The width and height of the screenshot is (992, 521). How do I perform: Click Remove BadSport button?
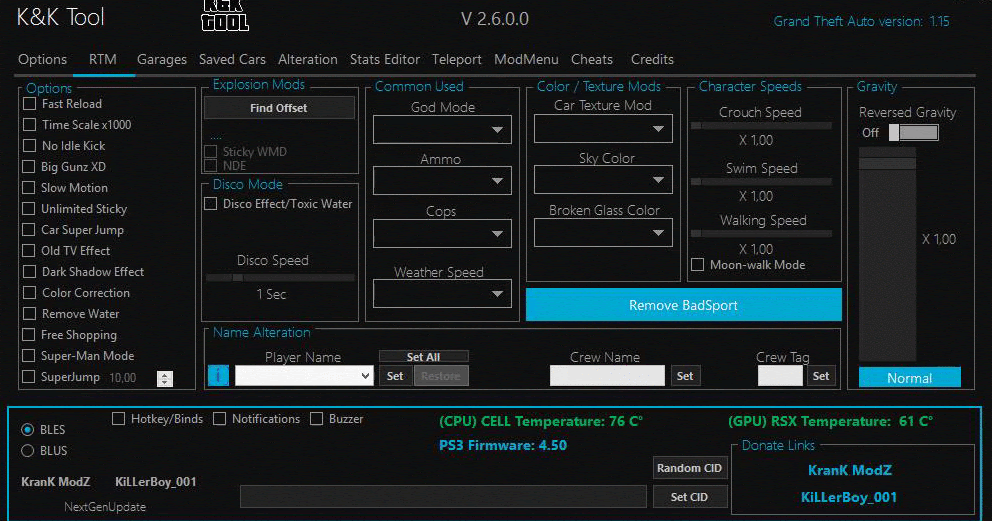[683, 305]
